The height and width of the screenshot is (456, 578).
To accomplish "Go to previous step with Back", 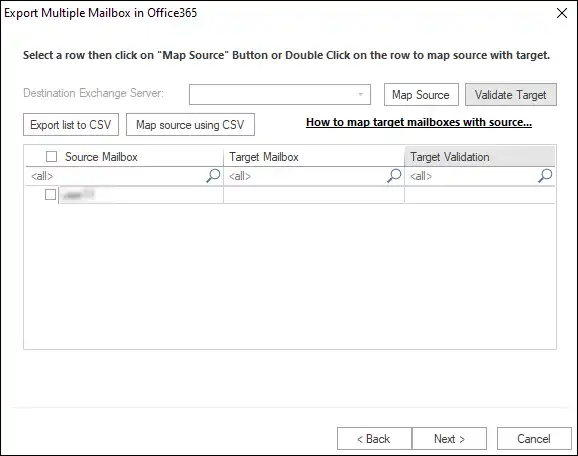I will (374, 439).
